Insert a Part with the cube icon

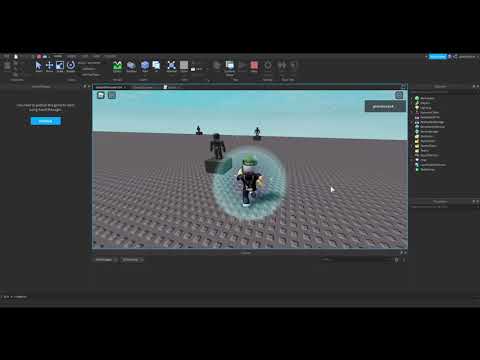click(145, 66)
